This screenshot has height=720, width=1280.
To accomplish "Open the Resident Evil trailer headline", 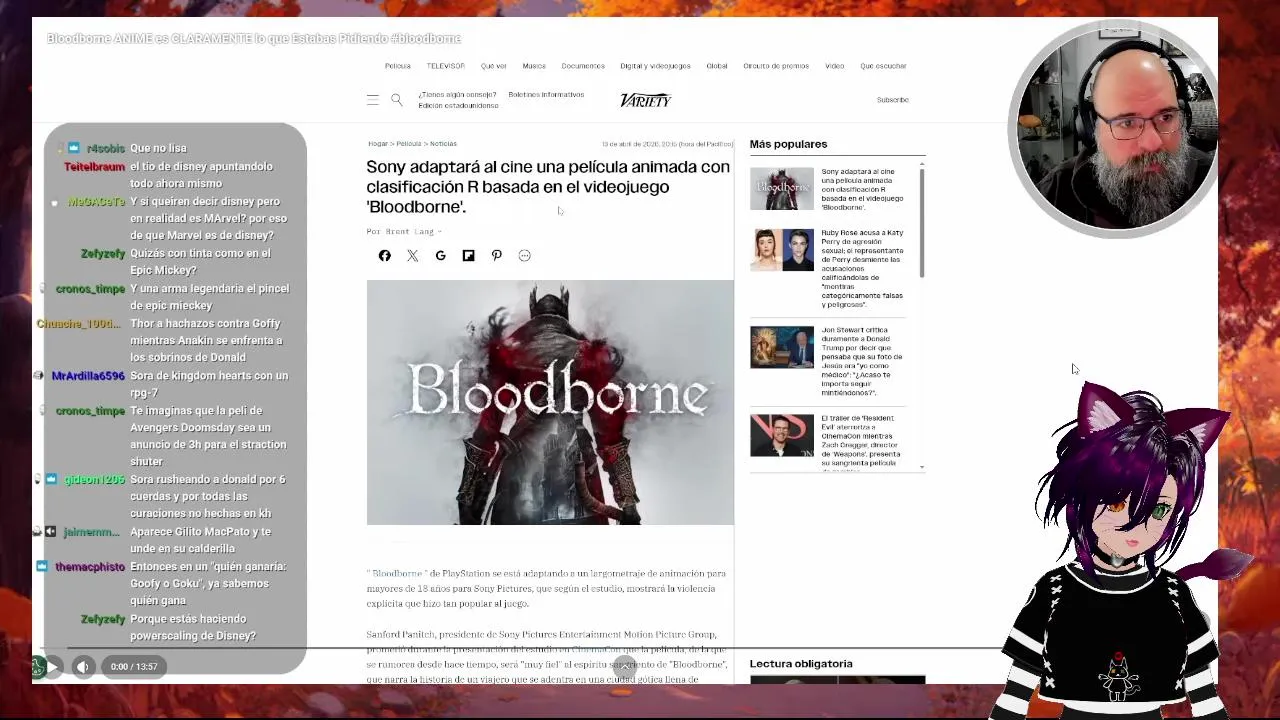I will 861,441.
